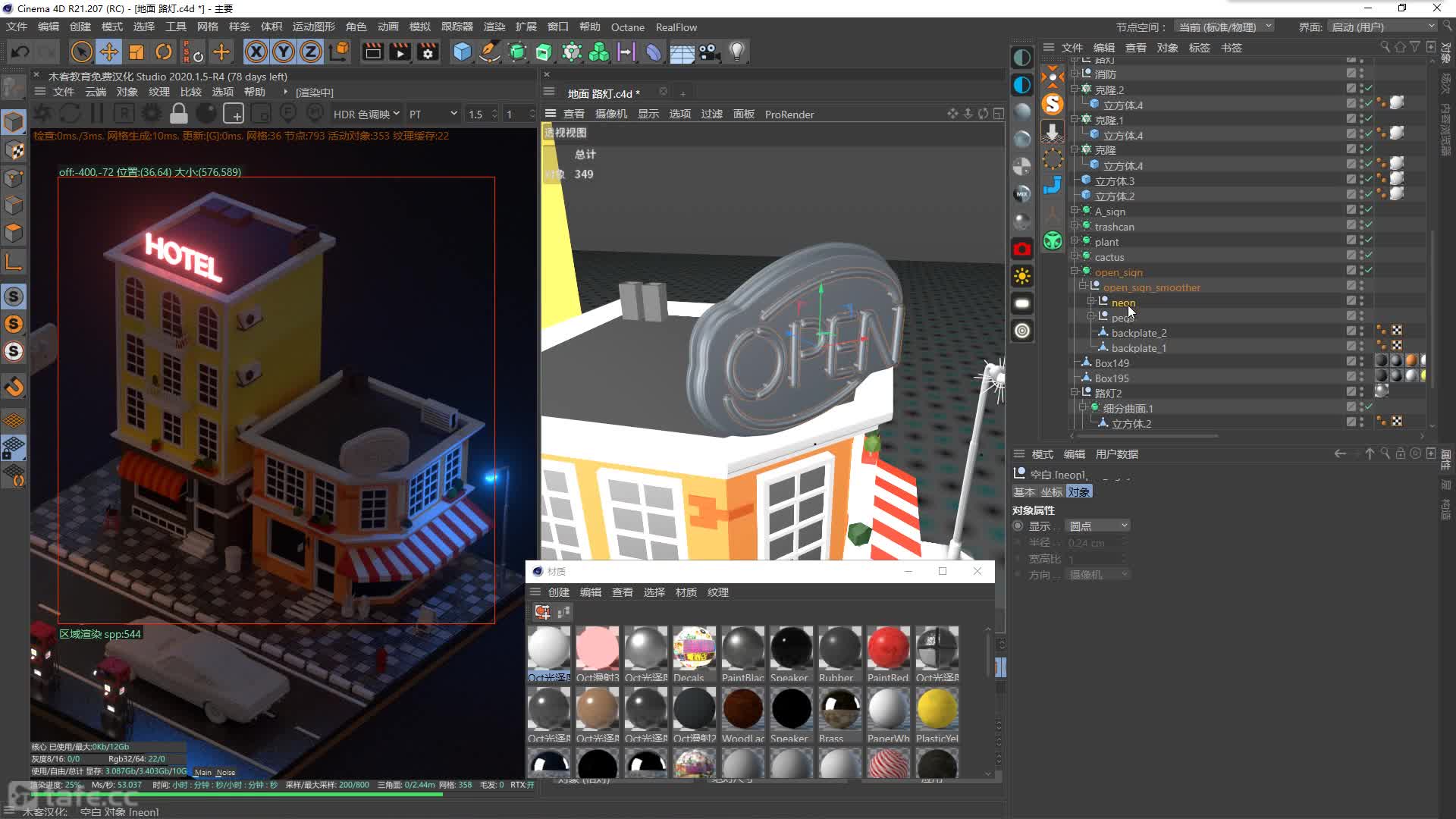Add a Floor environment object
Viewport: 1456px width, 819px height.
tap(682, 52)
